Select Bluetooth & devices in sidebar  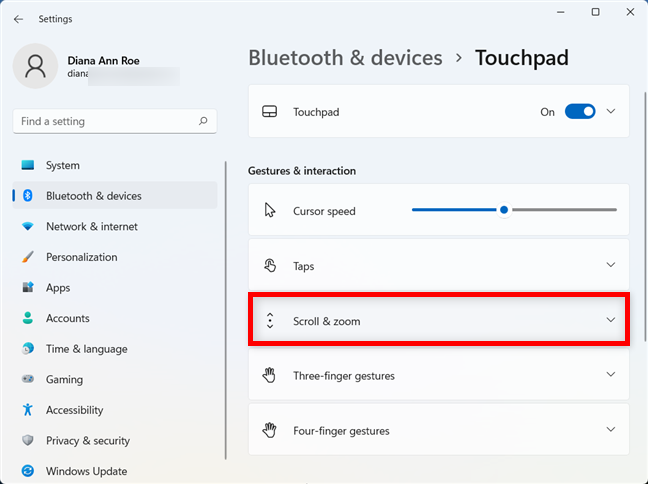[115, 196]
